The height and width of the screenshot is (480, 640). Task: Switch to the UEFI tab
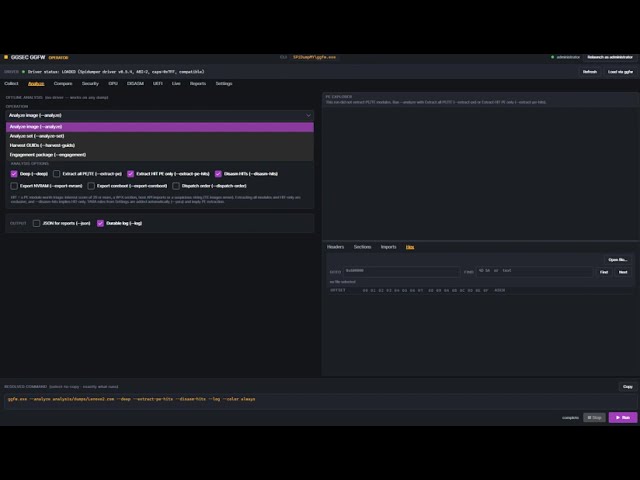point(158,83)
